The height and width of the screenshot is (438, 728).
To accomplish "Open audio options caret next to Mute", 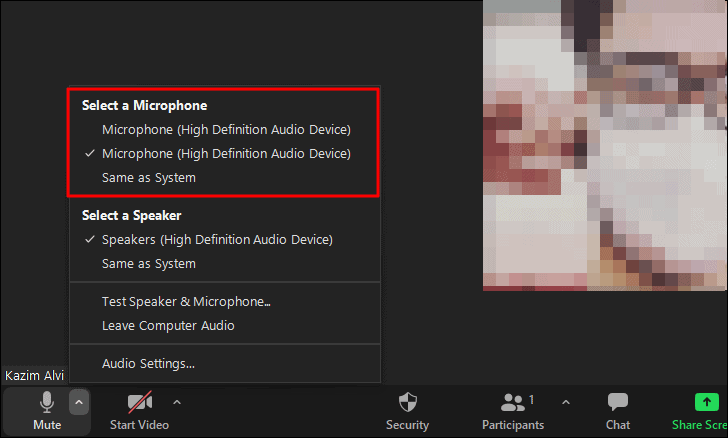I will 79,402.
